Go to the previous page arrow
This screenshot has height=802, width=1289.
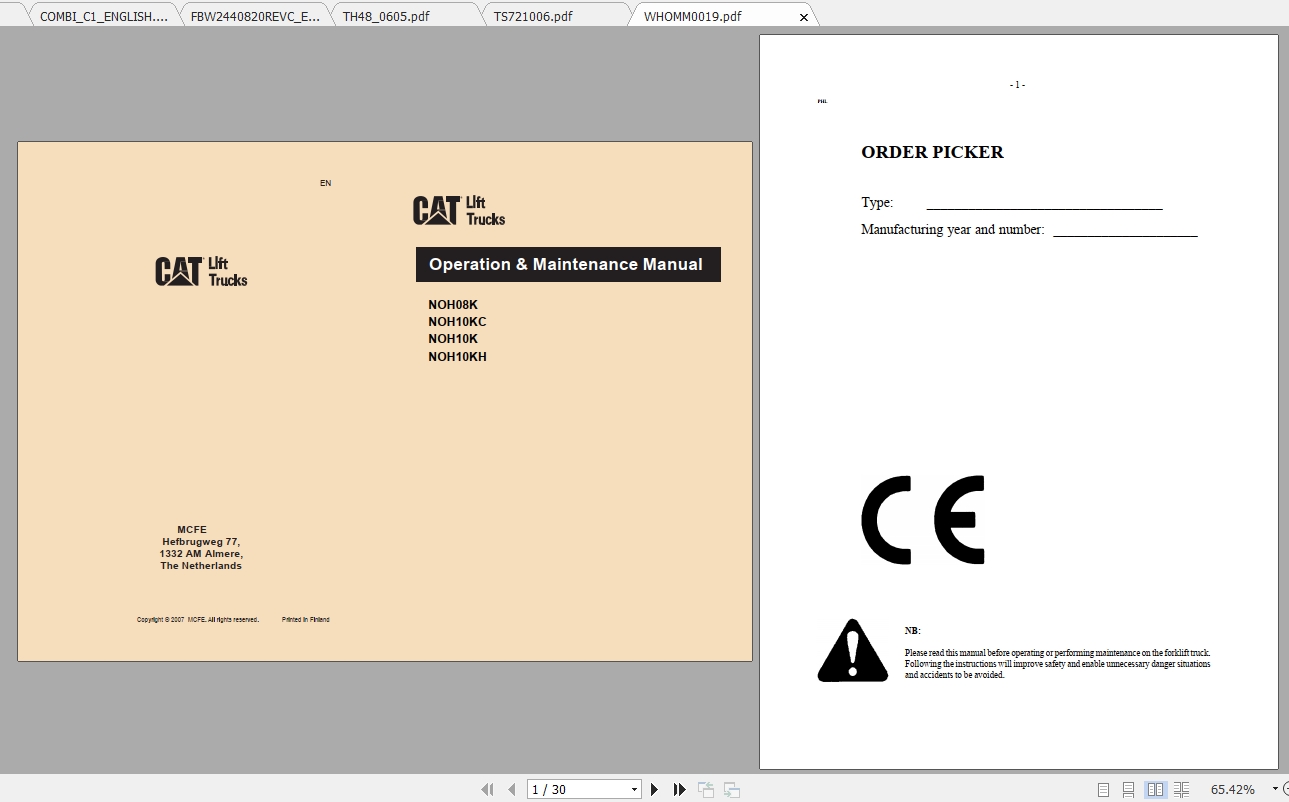[x=511, y=789]
